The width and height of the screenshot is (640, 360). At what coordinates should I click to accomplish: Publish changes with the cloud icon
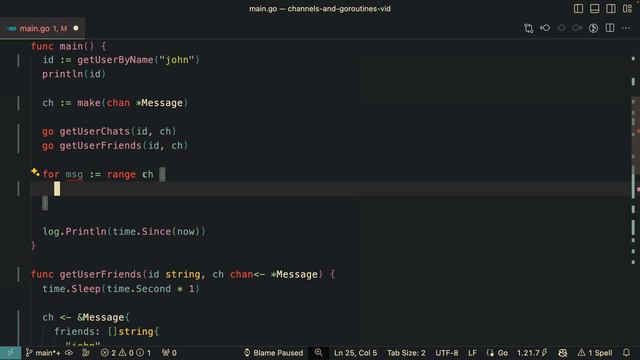point(69,353)
